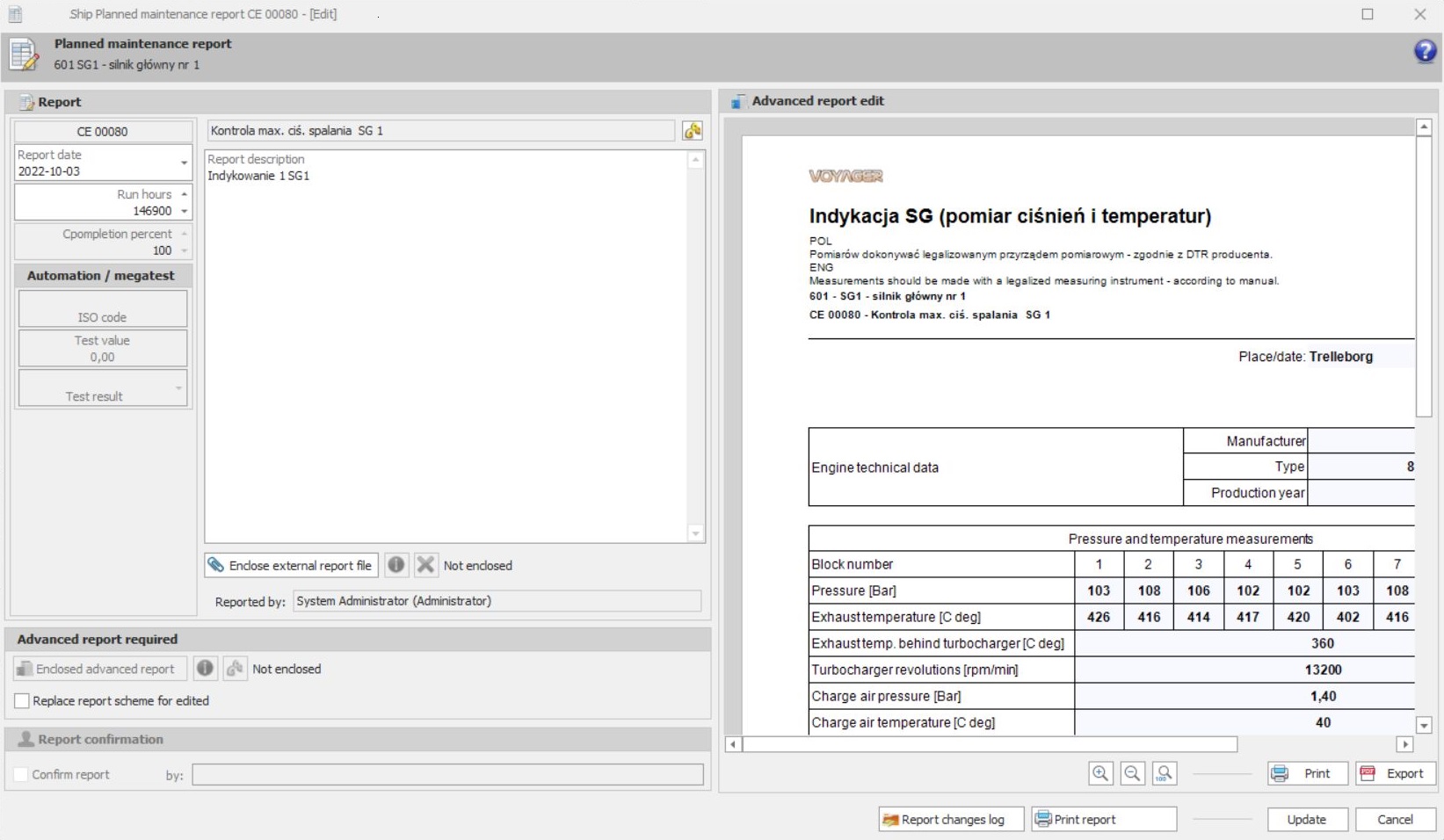This screenshot has height=840, width=1444.
Task: Click the confirm by name field
Action: tap(448, 775)
